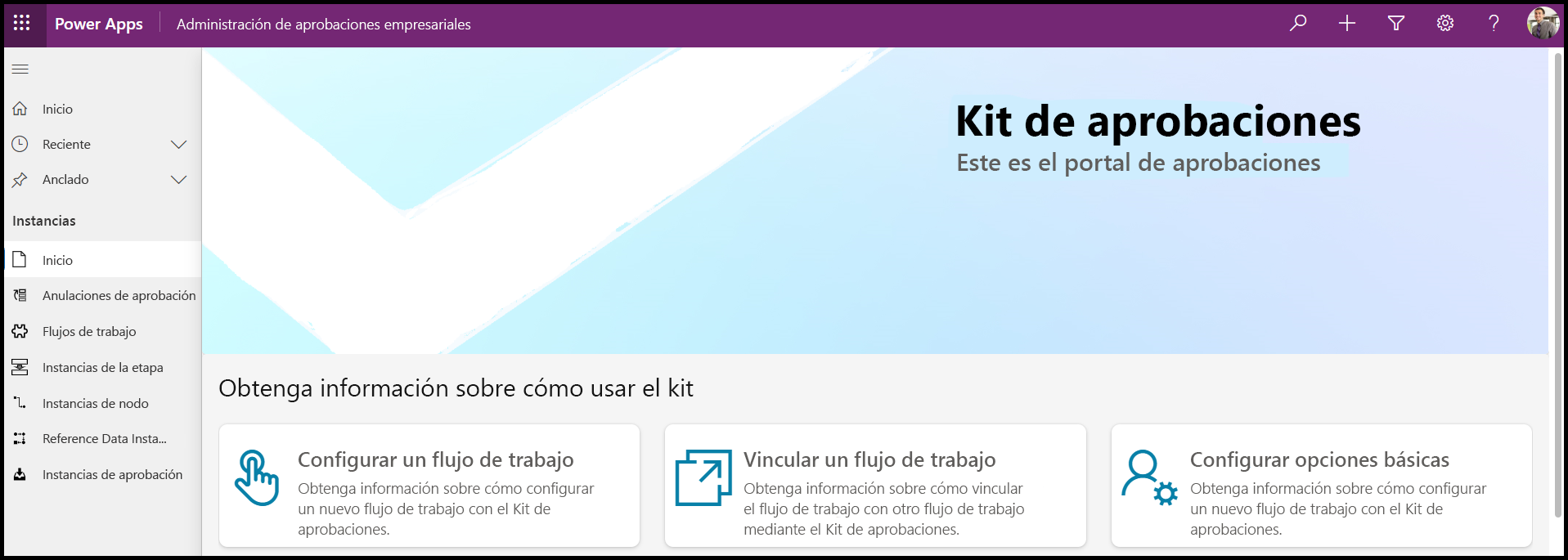Open Instancias de la etapa
Screen dimensions: 1568x560
(102, 367)
